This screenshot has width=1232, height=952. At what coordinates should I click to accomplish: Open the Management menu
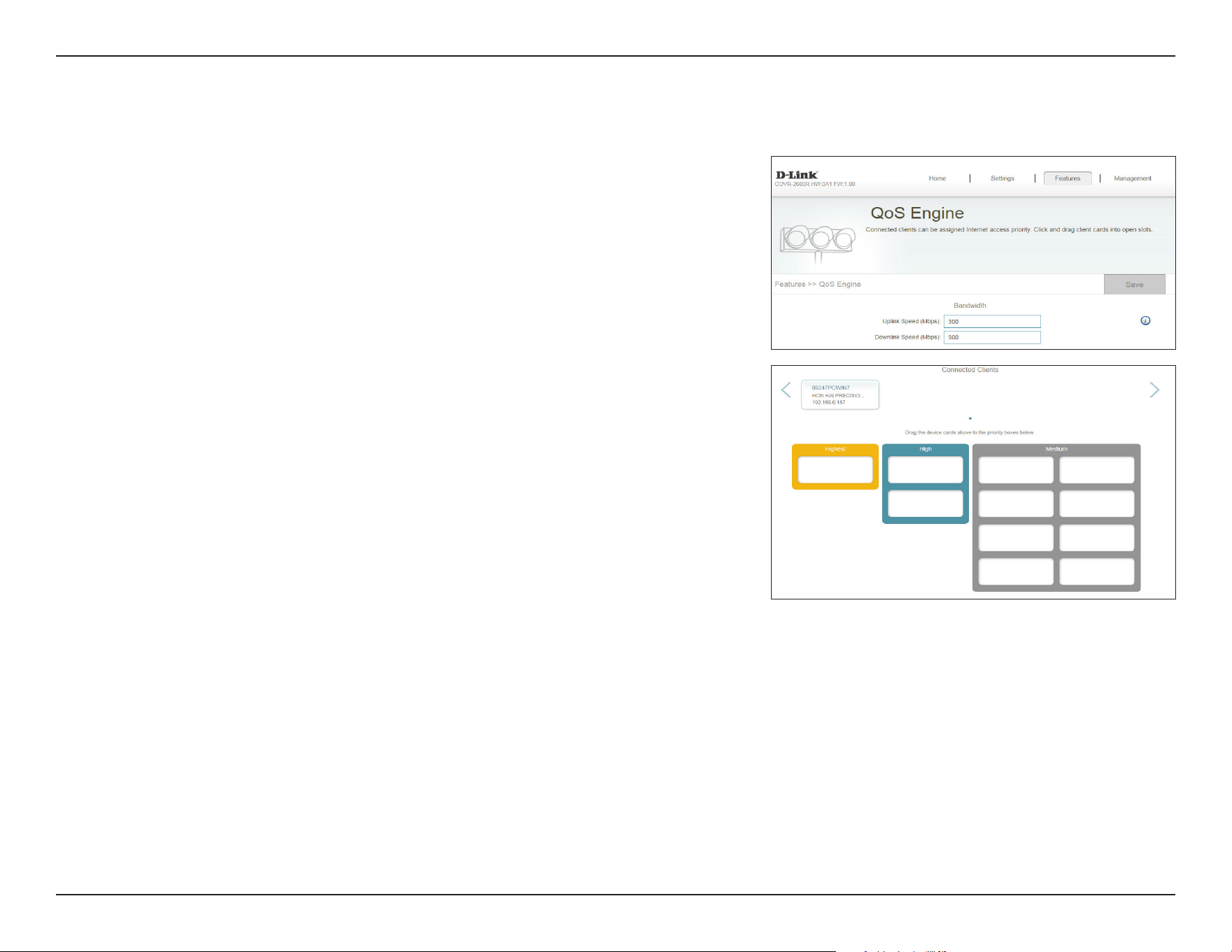[x=1133, y=178]
